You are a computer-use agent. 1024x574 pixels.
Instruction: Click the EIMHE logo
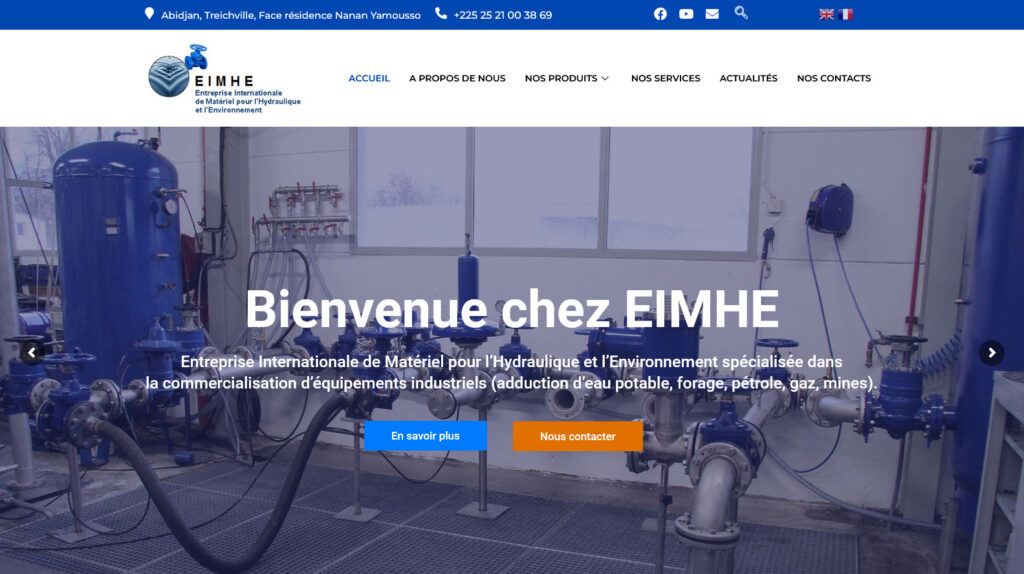(x=224, y=79)
